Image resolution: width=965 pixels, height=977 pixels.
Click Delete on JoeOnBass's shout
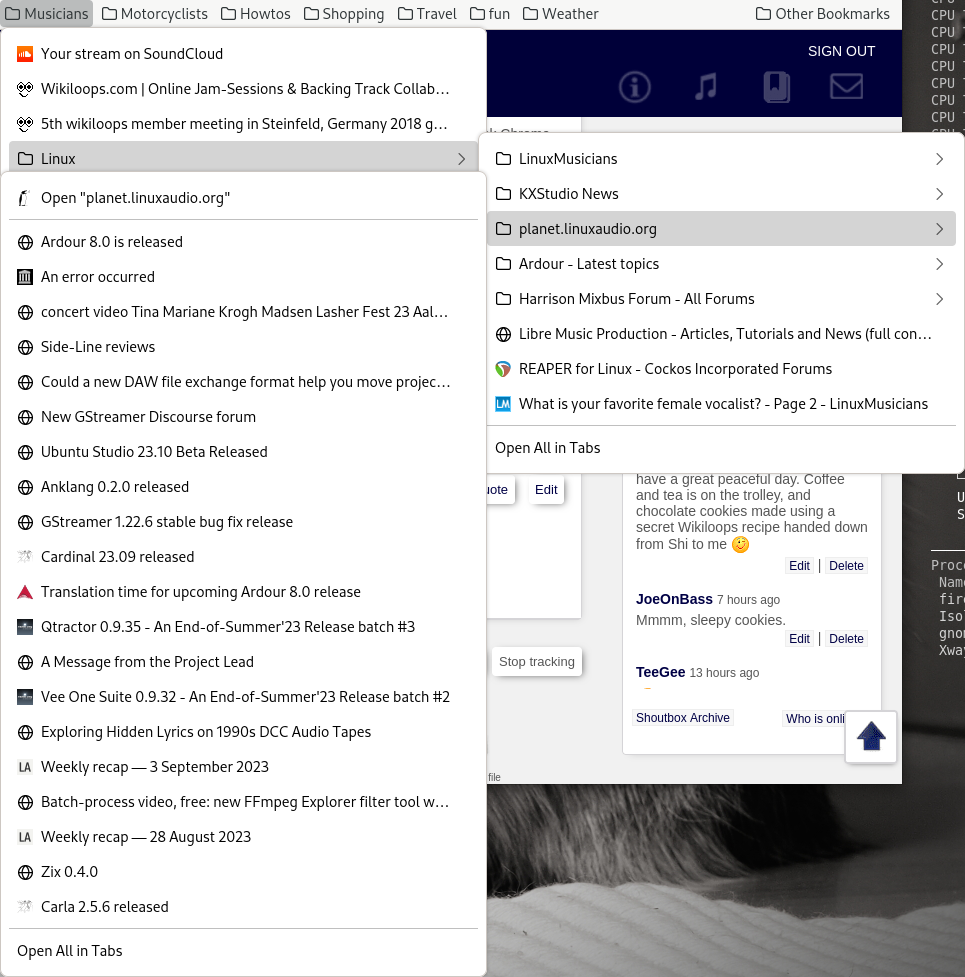point(846,639)
